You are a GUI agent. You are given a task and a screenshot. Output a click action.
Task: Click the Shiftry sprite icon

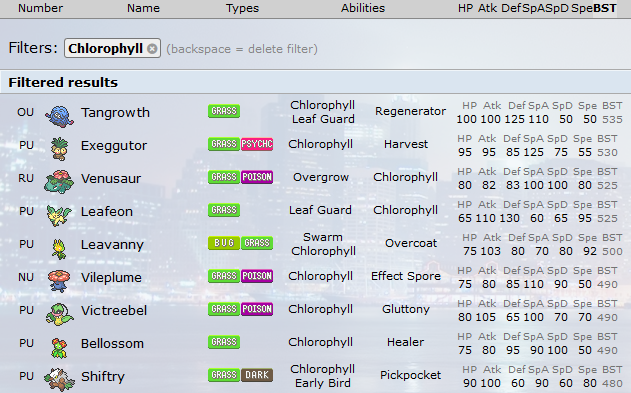click(x=59, y=380)
